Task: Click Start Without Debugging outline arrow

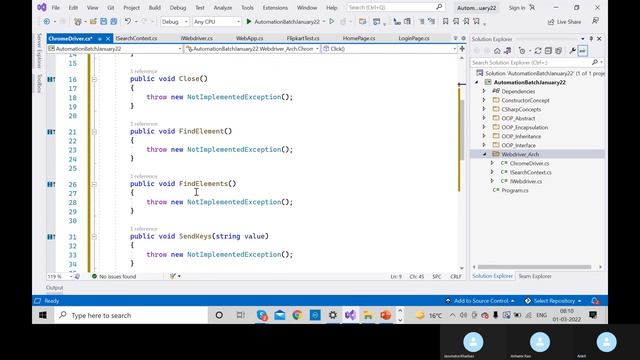Action: click(x=332, y=22)
